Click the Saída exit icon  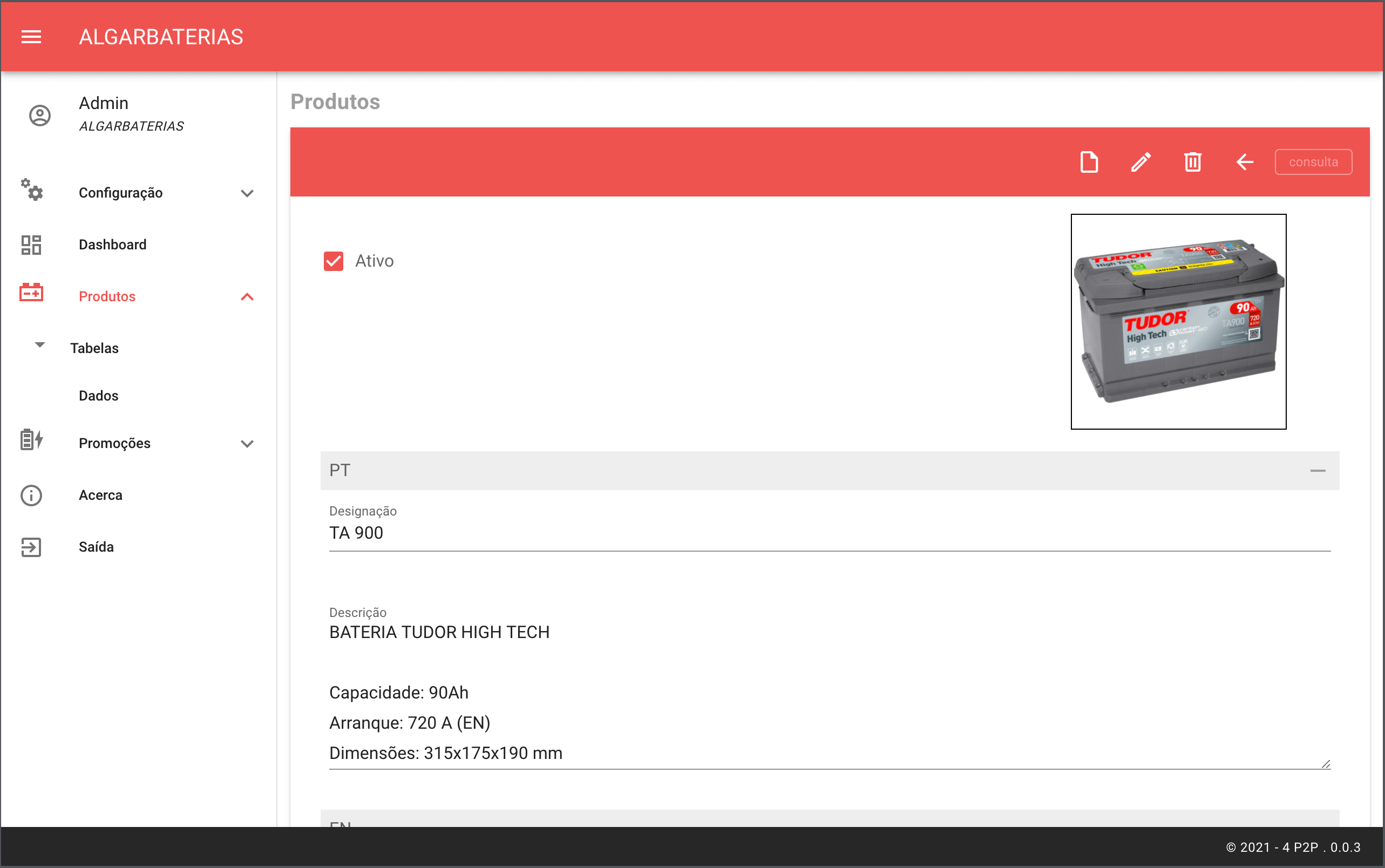(x=31, y=547)
